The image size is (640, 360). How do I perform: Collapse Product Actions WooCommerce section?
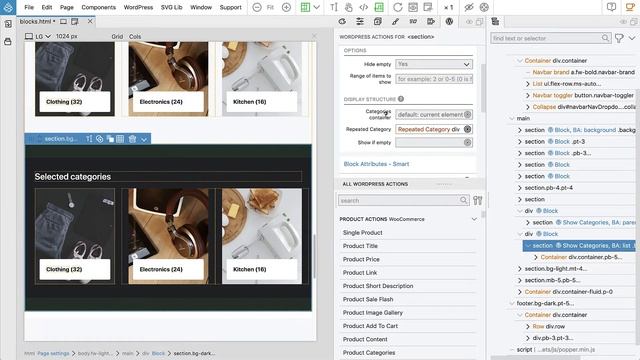[x=474, y=219]
